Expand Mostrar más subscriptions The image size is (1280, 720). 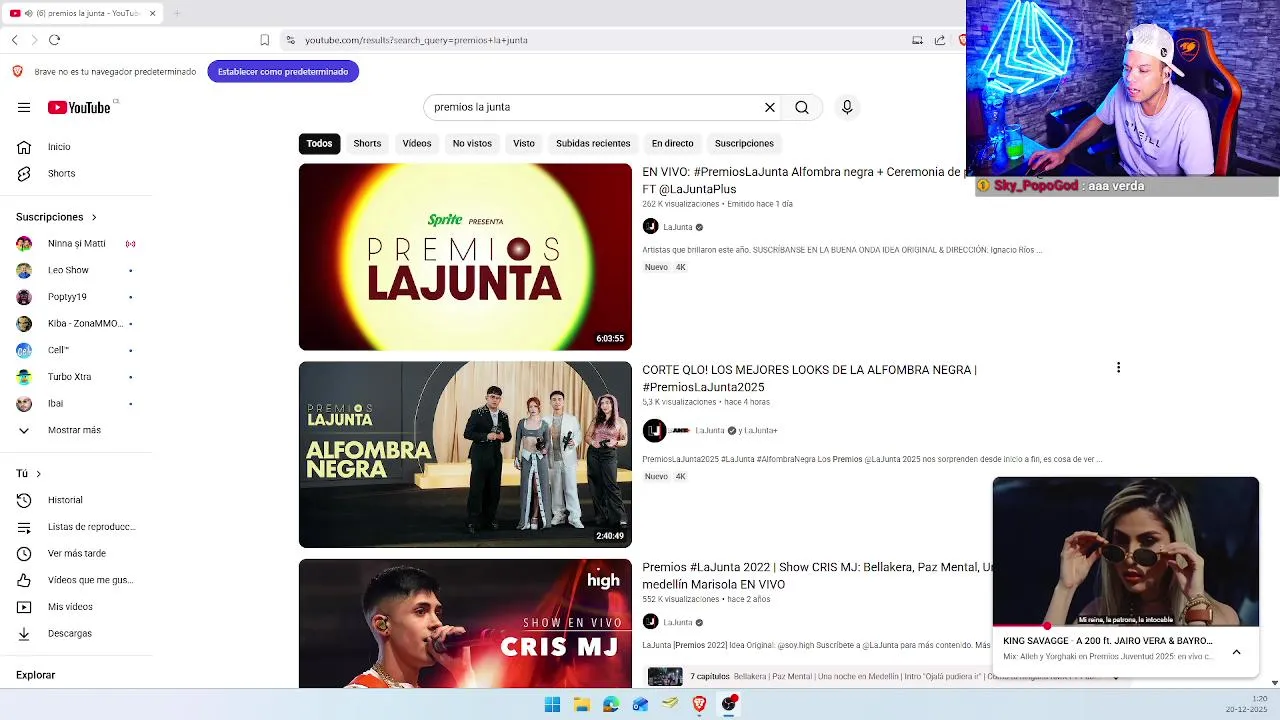pyautogui.click(x=75, y=430)
